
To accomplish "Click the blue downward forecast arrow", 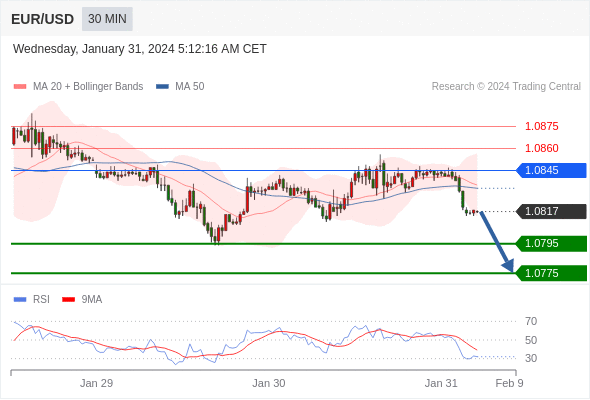I will coord(497,242).
